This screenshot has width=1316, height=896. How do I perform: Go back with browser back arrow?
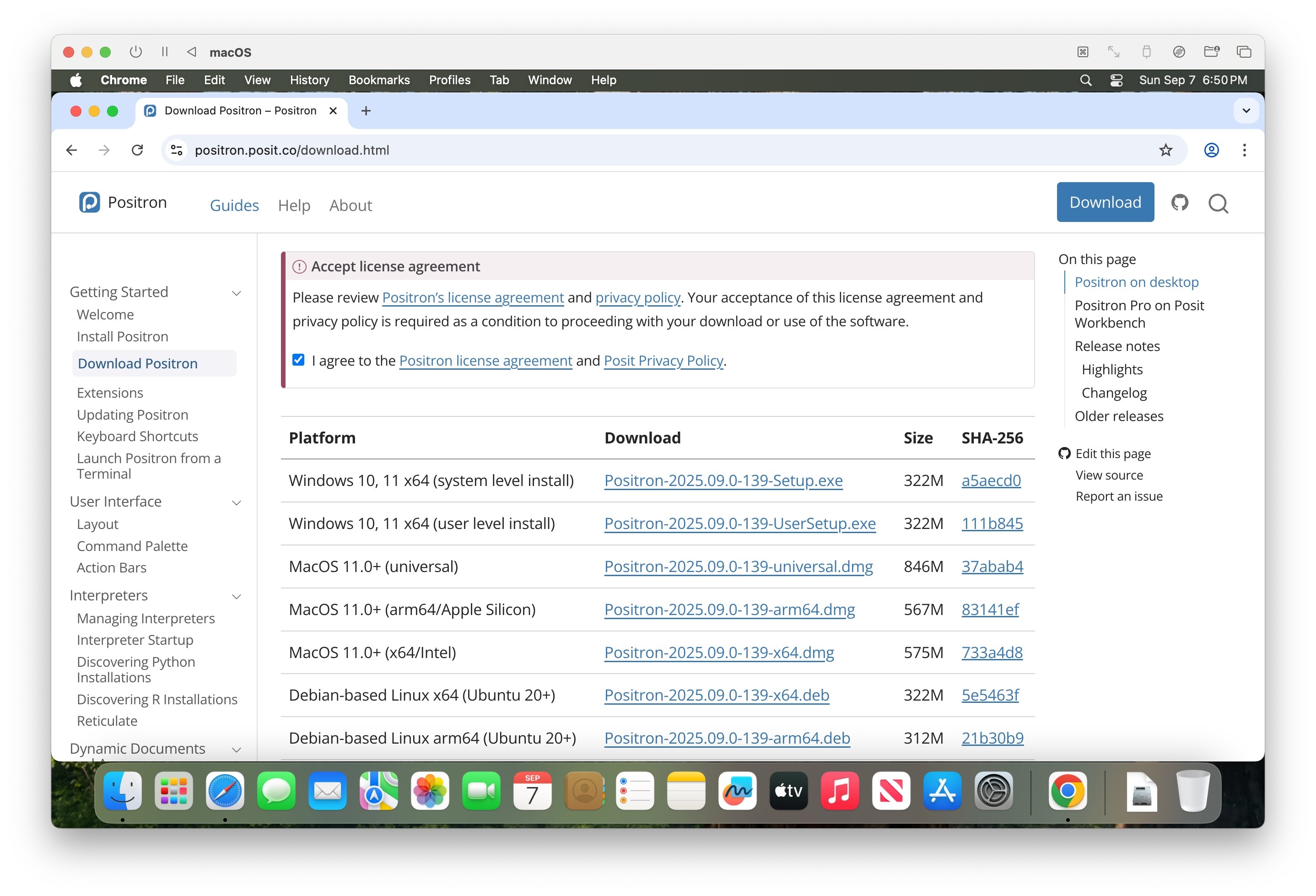71,150
